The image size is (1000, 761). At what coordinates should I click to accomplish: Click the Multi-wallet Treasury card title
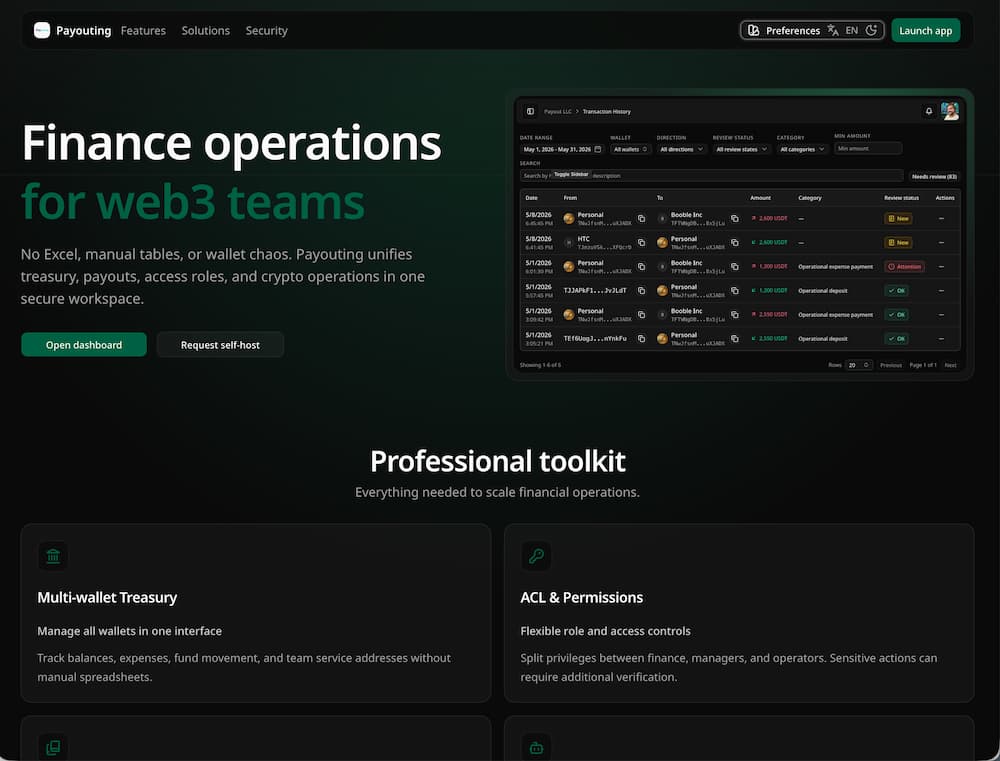click(x=107, y=598)
